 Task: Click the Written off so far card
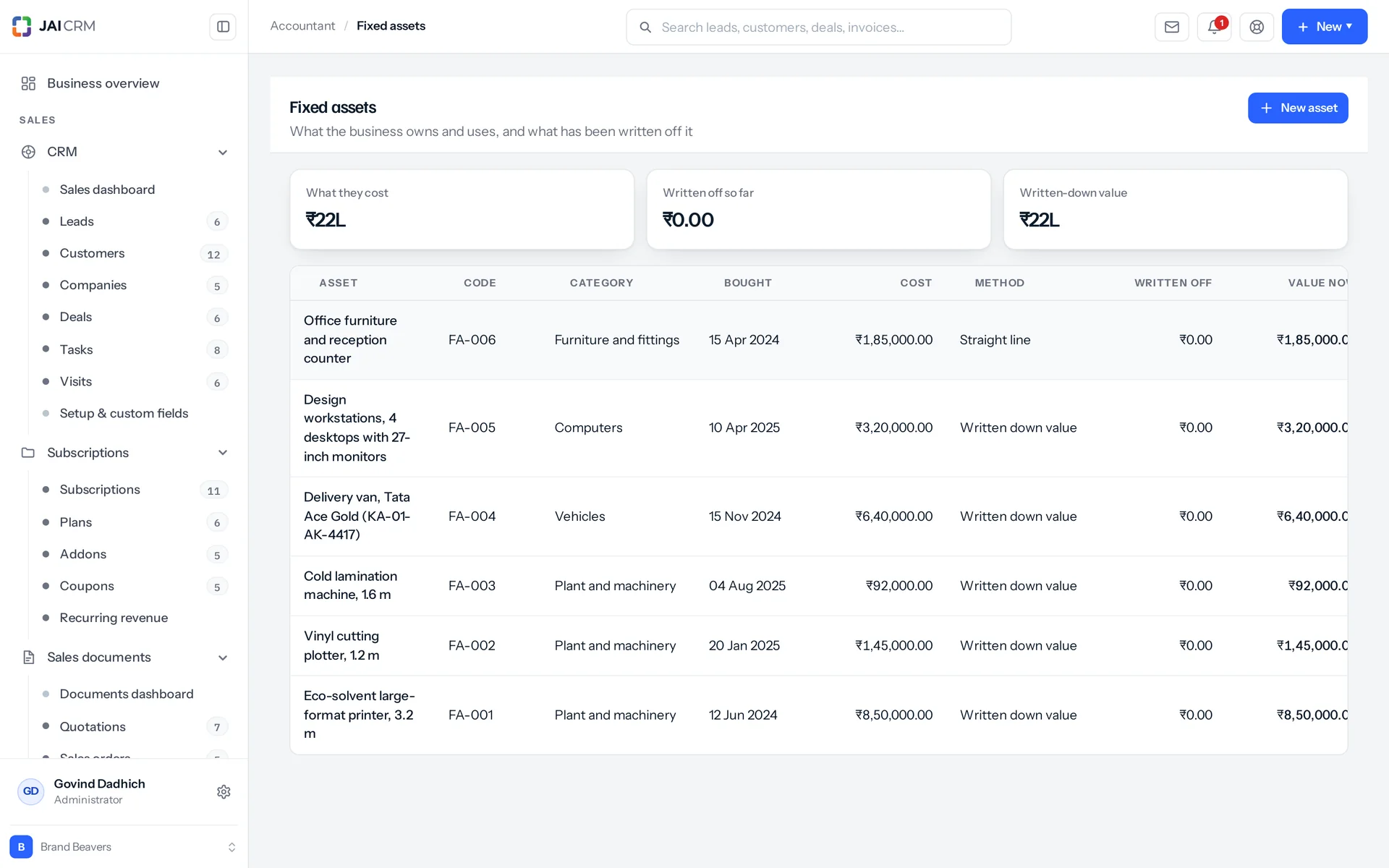818,209
